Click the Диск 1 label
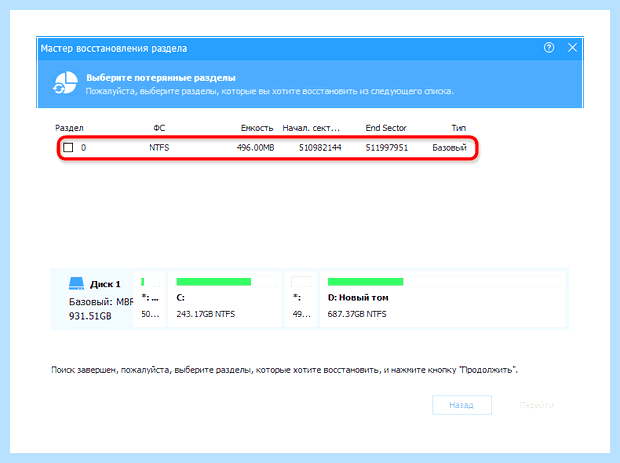 (x=105, y=284)
